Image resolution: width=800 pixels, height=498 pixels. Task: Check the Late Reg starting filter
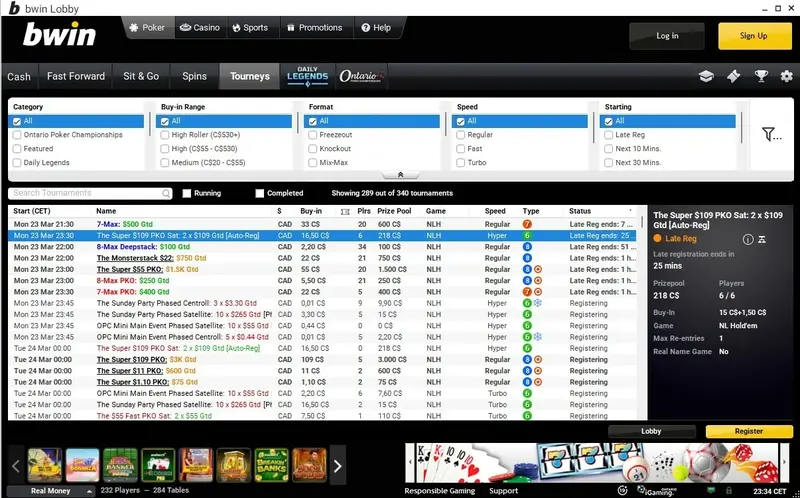pyautogui.click(x=608, y=135)
